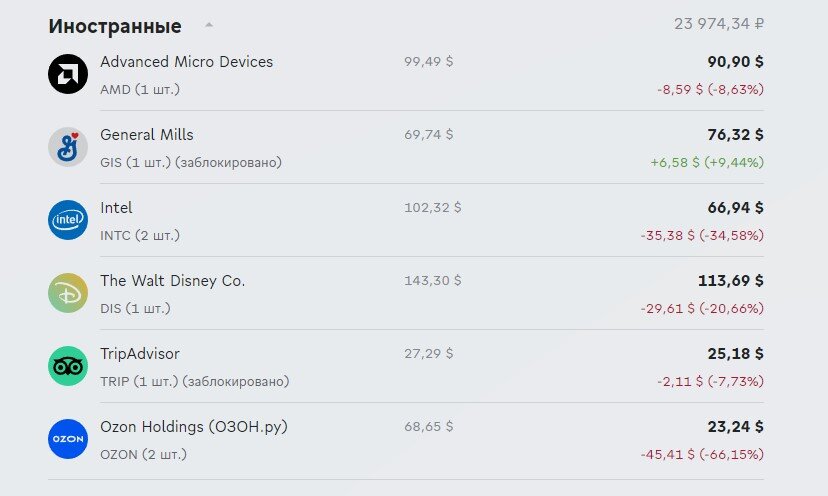Click the Иностранные section heading

pos(115,26)
